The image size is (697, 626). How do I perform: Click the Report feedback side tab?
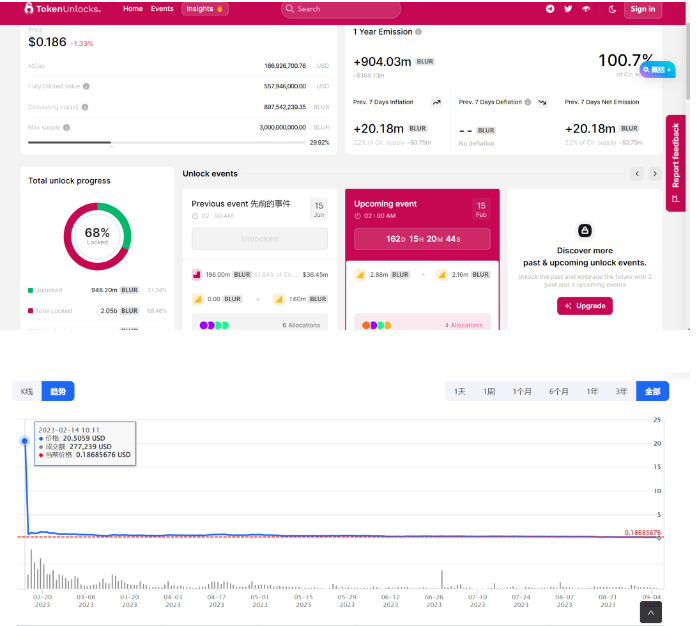coord(676,163)
